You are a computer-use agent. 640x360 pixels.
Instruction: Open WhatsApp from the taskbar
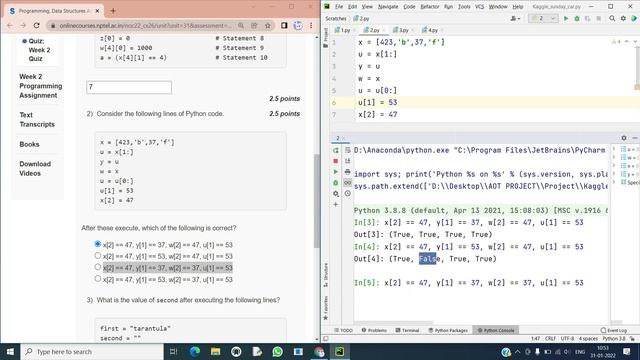278,351
